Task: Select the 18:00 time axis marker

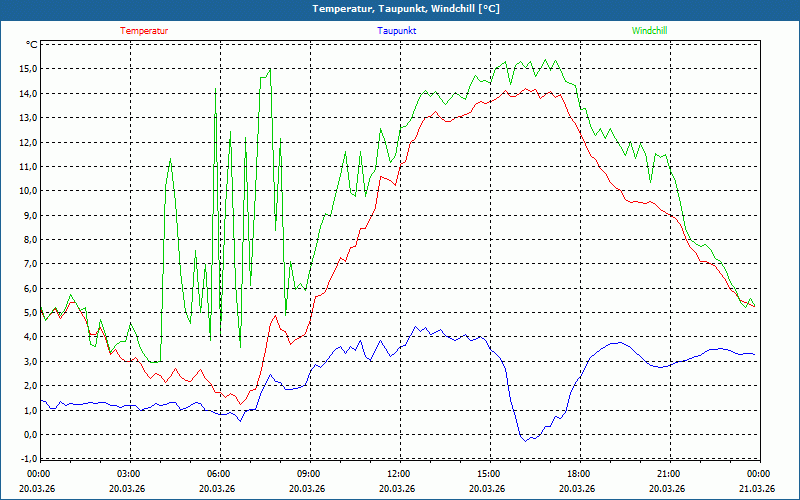Action: tap(579, 474)
